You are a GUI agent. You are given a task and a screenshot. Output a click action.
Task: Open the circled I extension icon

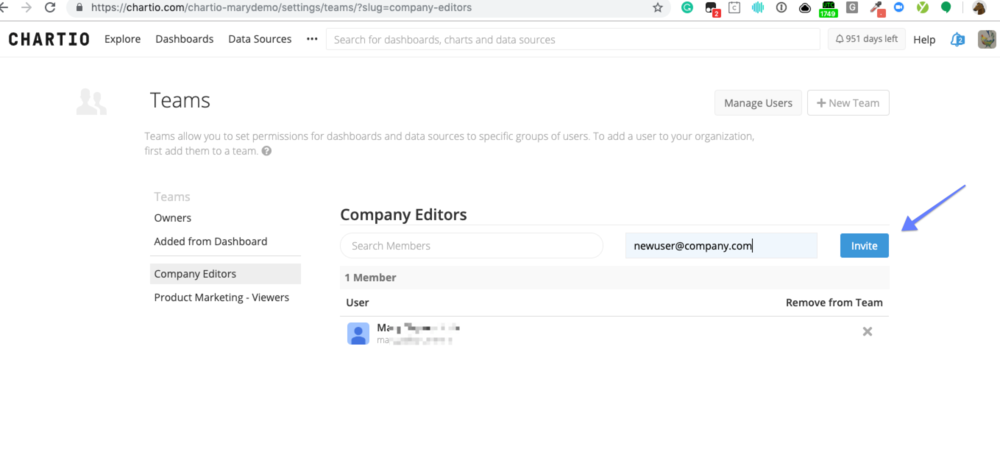click(x=781, y=8)
